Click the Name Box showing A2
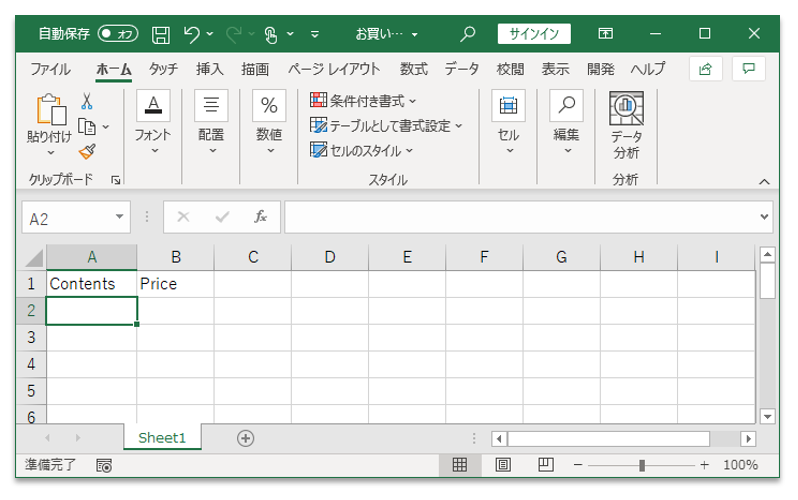The height and width of the screenshot is (500, 798). tap(69, 218)
